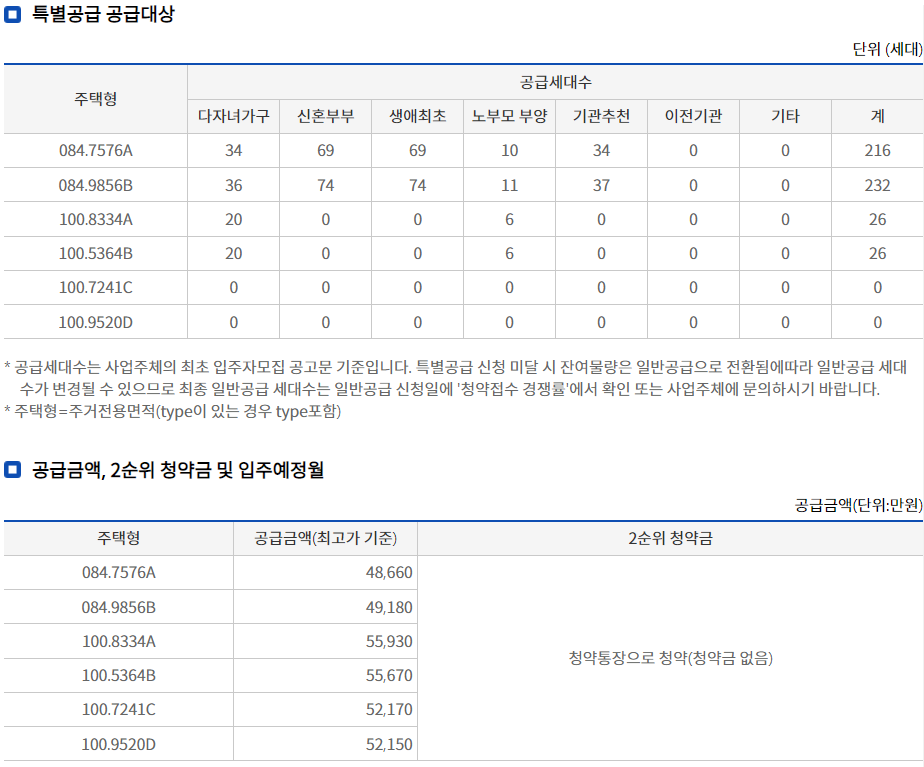Click price '52,150' for 100.9520D
This screenshot has width=924, height=767.
pos(389,745)
